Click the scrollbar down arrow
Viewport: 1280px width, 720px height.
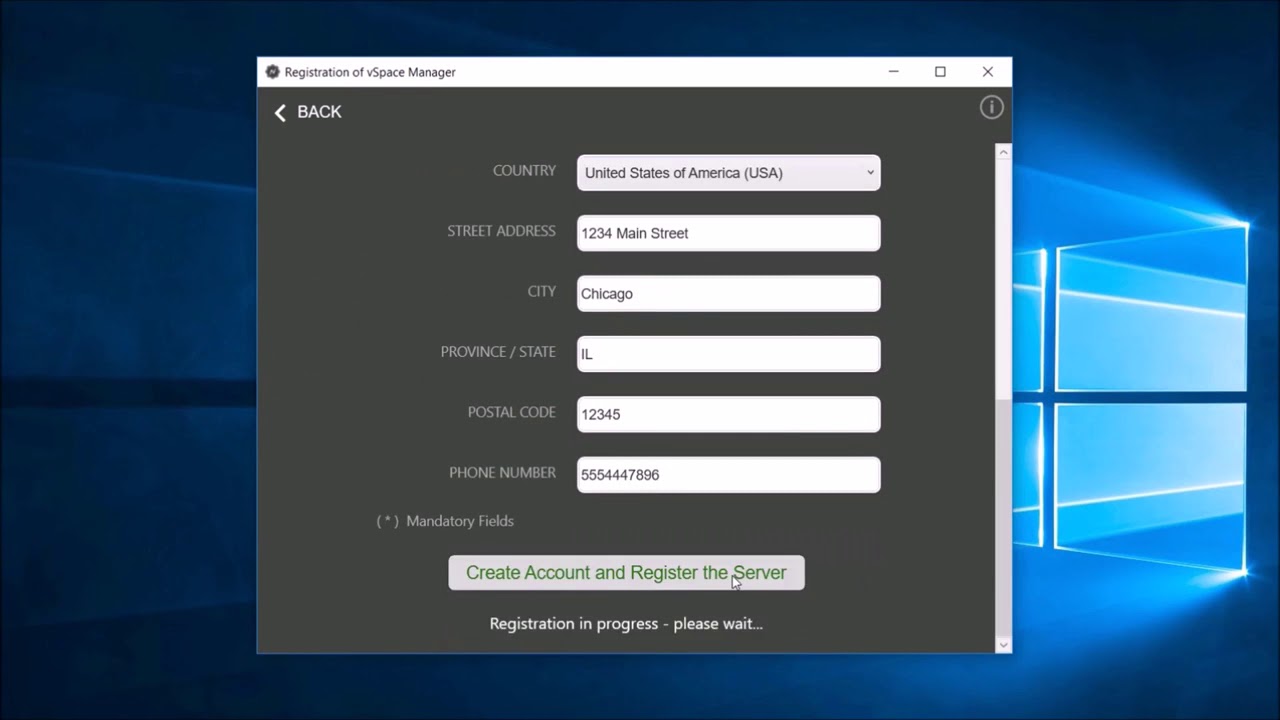[1003, 645]
